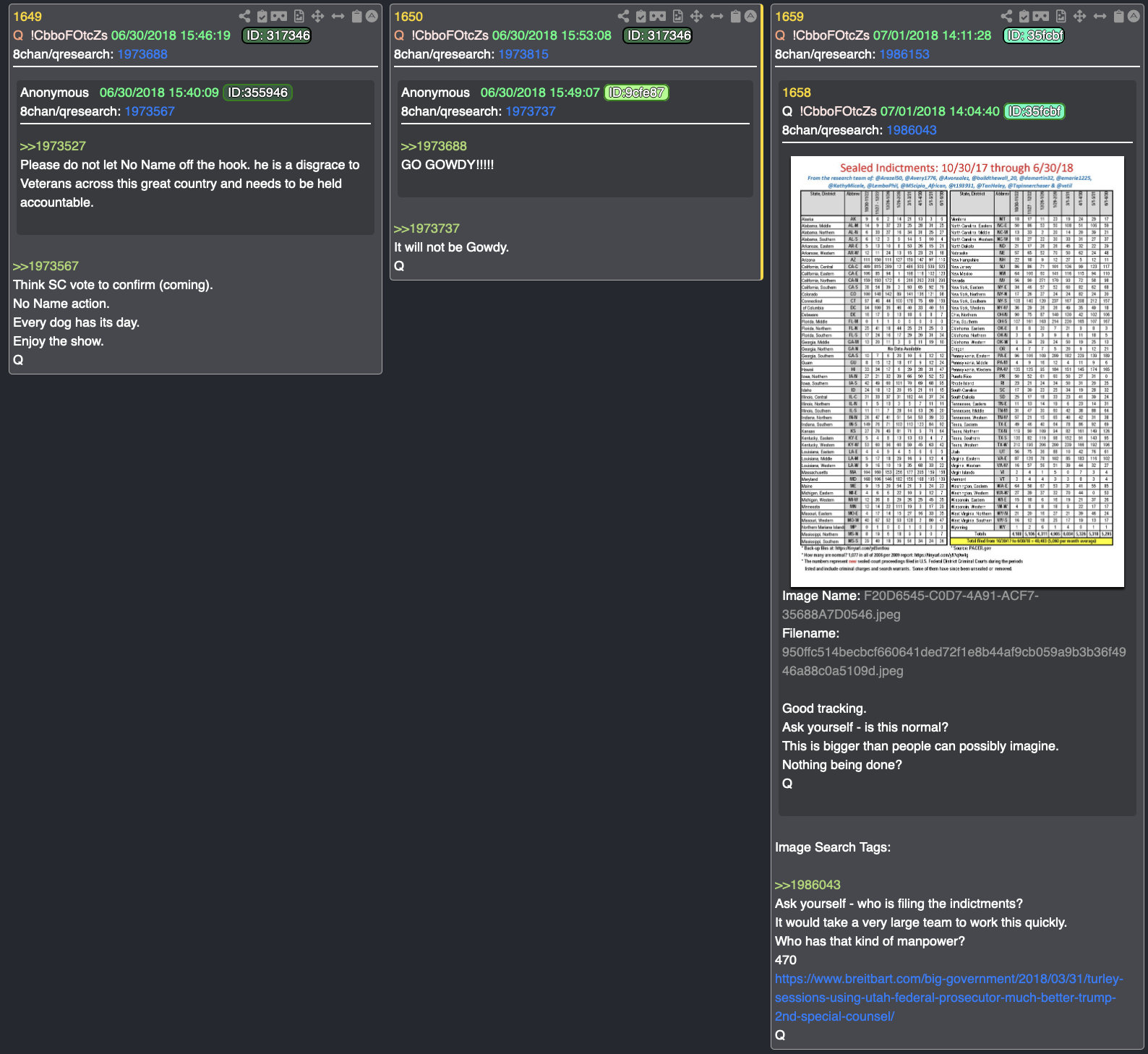Click the timestamp 07/01/2018 14:04:40
1148x1054 pixels.
[940, 111]
